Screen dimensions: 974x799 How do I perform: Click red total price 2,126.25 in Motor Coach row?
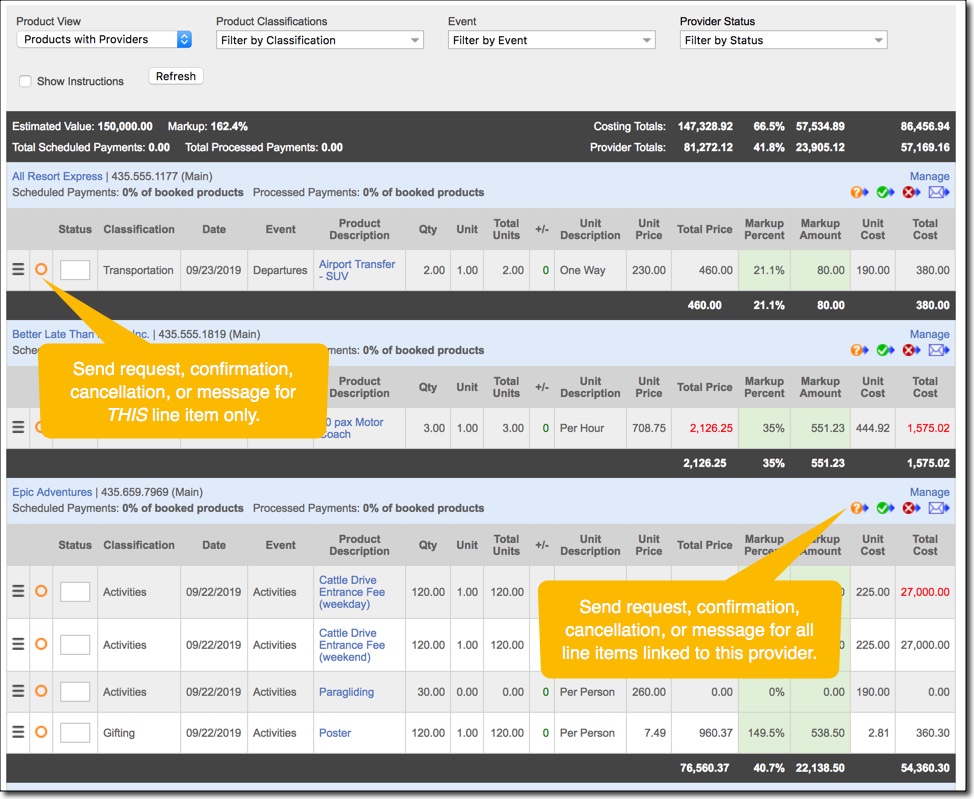[711, 428]
